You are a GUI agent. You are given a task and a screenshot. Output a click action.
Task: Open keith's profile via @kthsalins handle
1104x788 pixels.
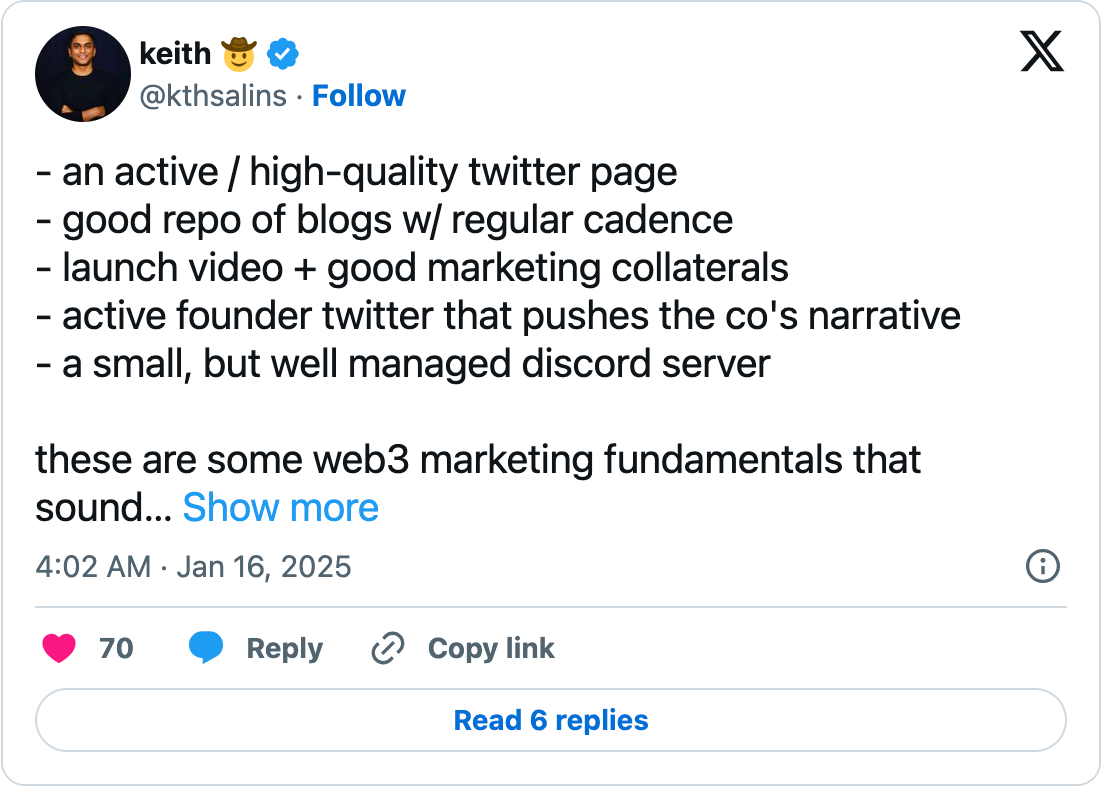click(x=214, y=95)
